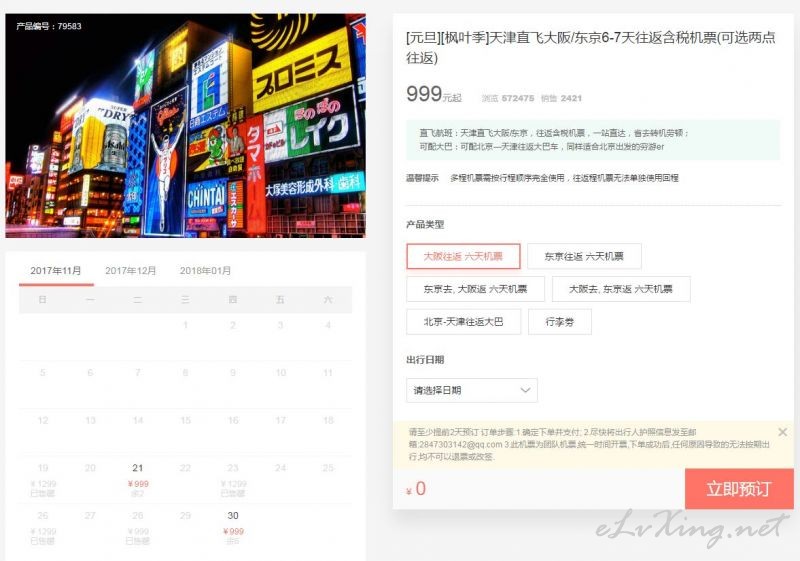Switch to the 2017年11月 calendar tab
Viewport: 800px width, 561px height.
pos(56,271)
